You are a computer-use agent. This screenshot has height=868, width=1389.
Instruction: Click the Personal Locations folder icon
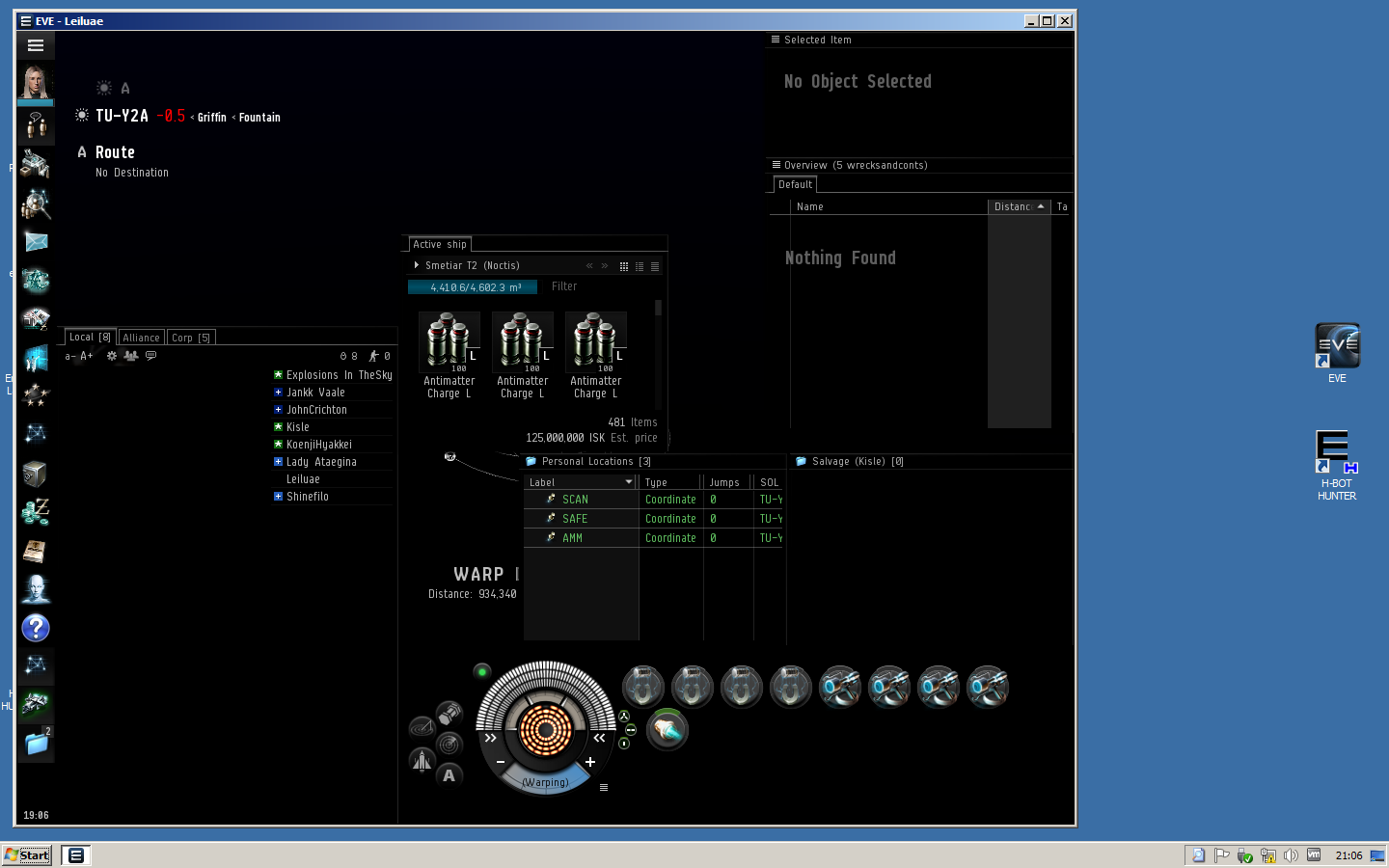point(531,461)
